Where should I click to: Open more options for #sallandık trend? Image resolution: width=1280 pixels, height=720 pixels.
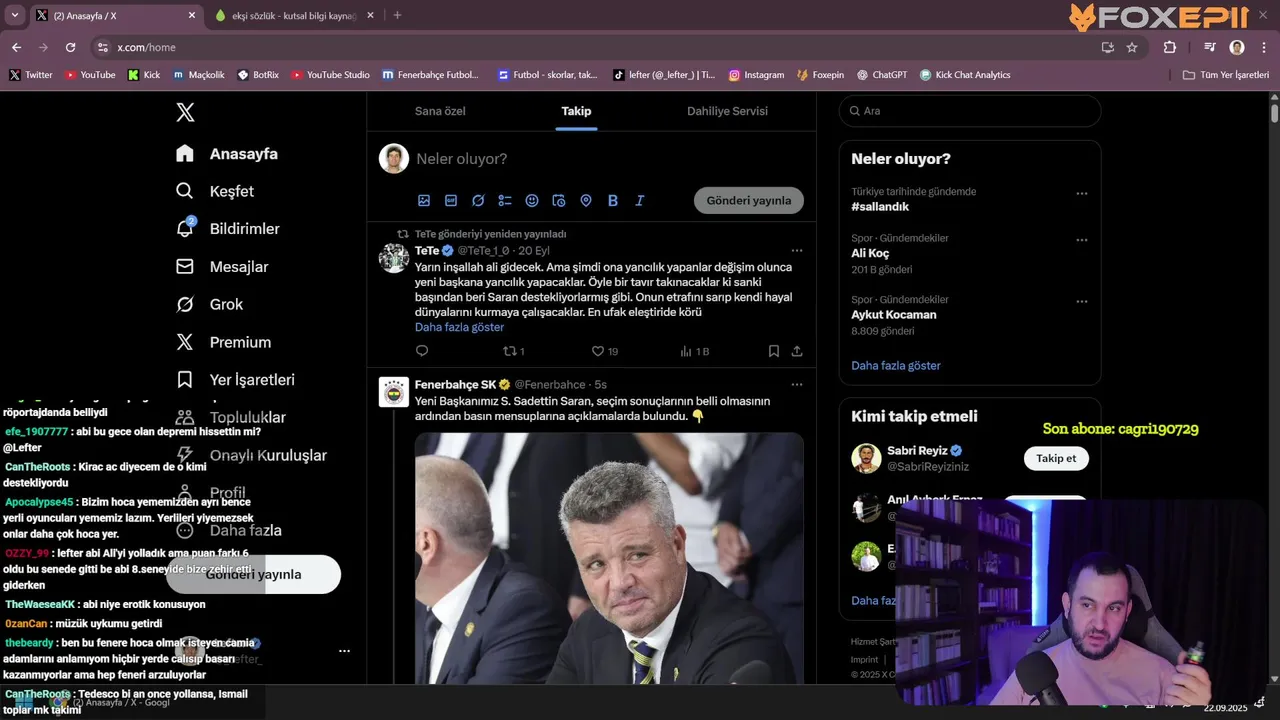coord(1081,194)
